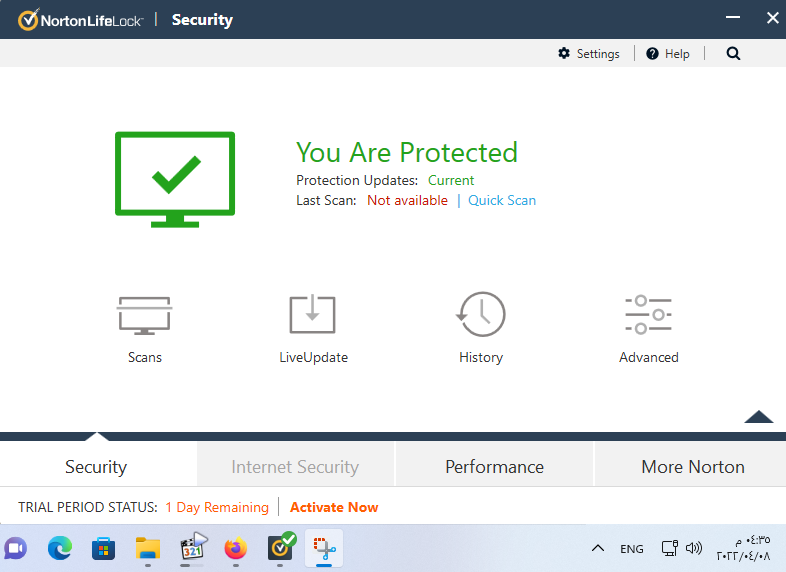Open Advanced sliders icon

pos(648,315)
